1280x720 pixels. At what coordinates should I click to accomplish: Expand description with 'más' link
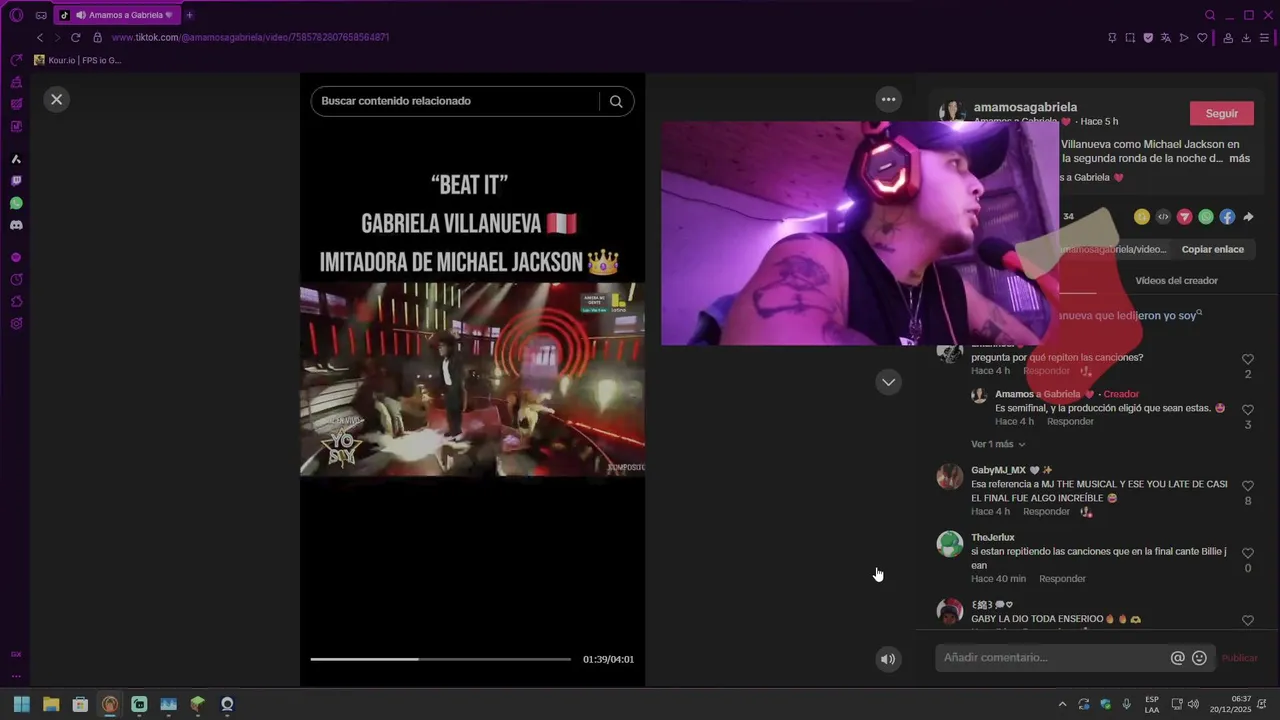click(1239, 158)
